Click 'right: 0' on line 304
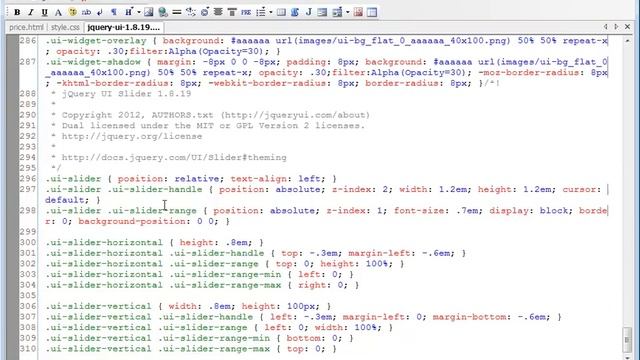Viewport: 640px width, 360px height. [322, 285]
